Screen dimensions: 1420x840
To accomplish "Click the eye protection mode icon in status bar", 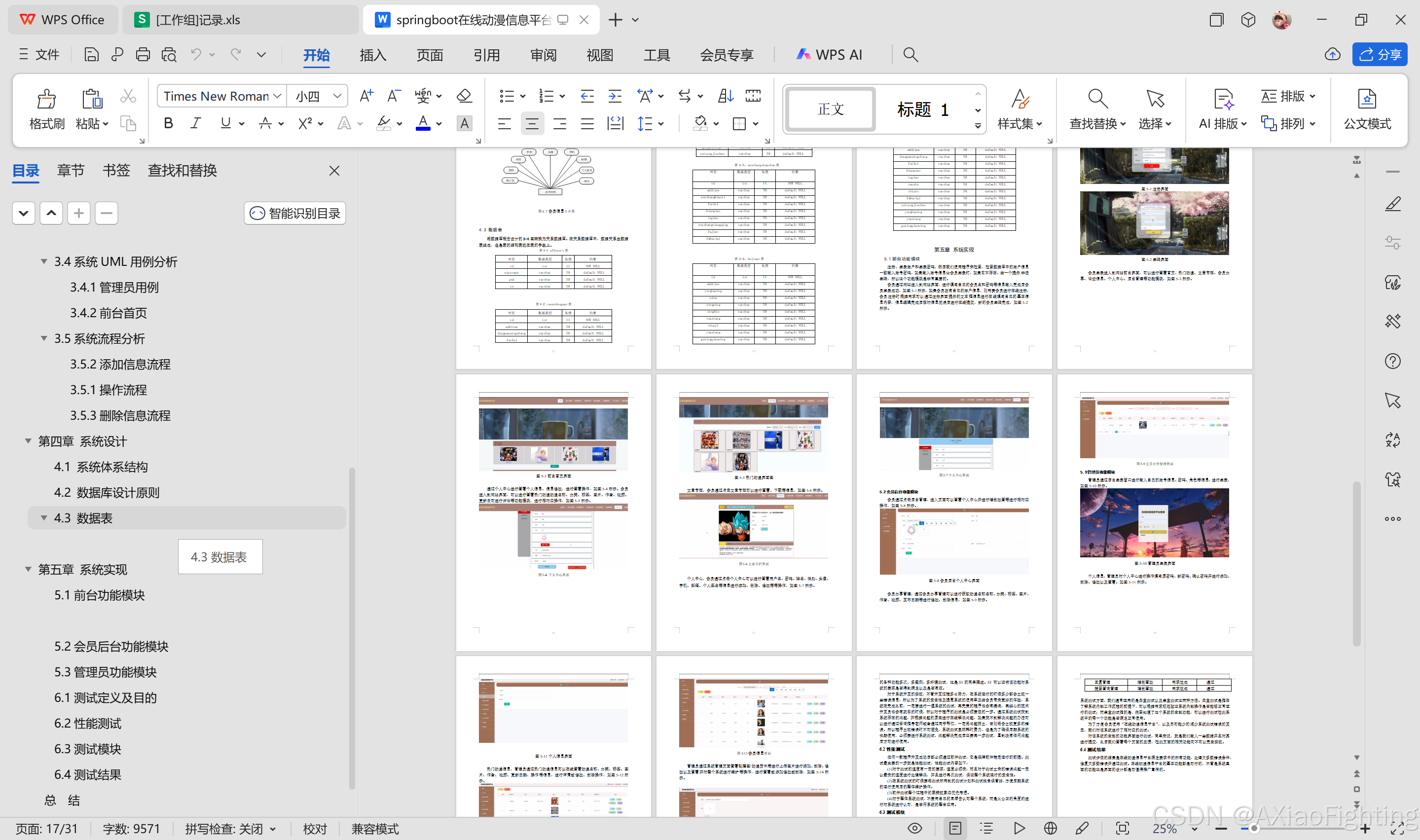I will tap(914, 829).
